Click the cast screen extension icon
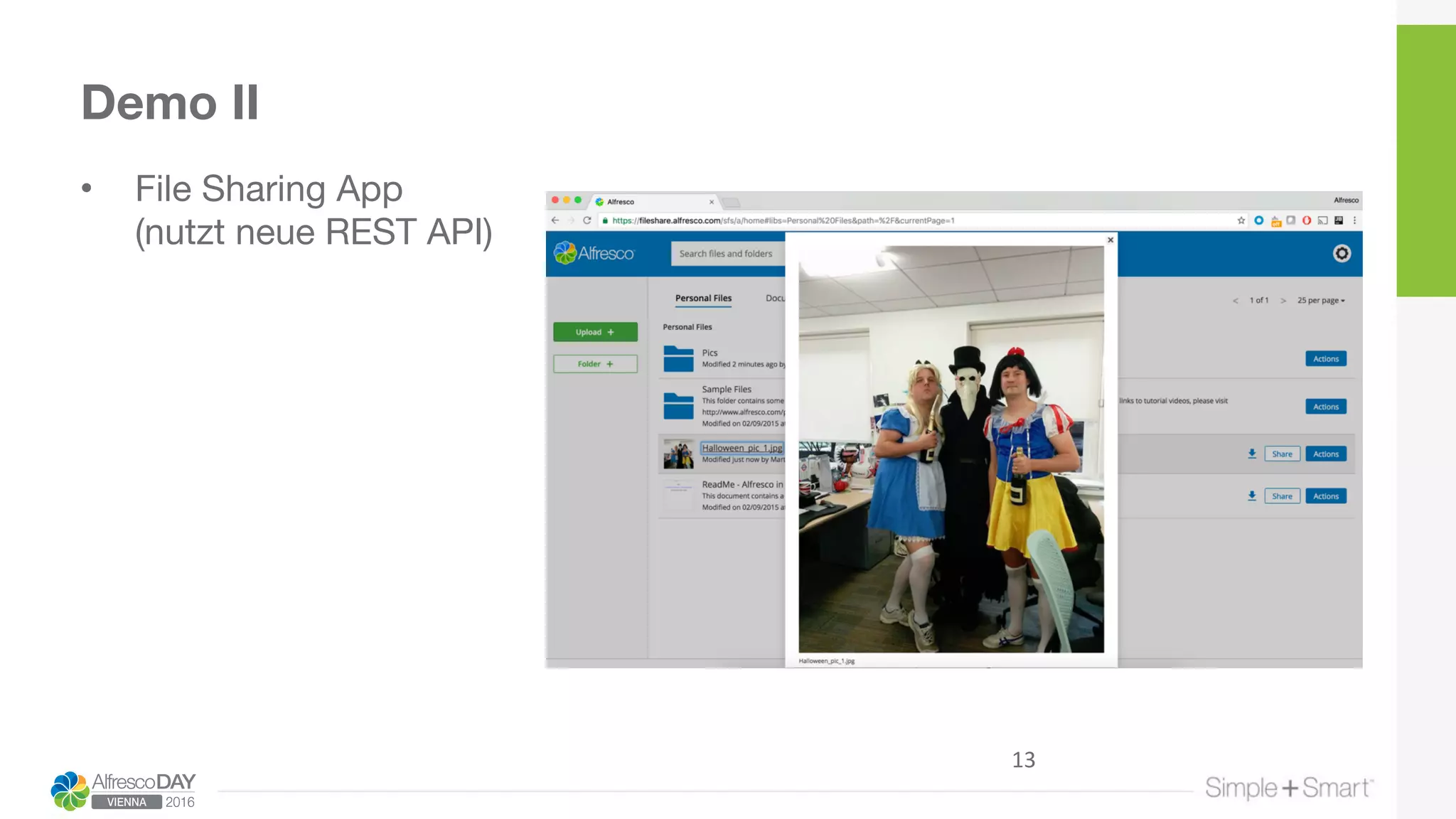This screenshot has width=1456, height=819. point(1322,220)
